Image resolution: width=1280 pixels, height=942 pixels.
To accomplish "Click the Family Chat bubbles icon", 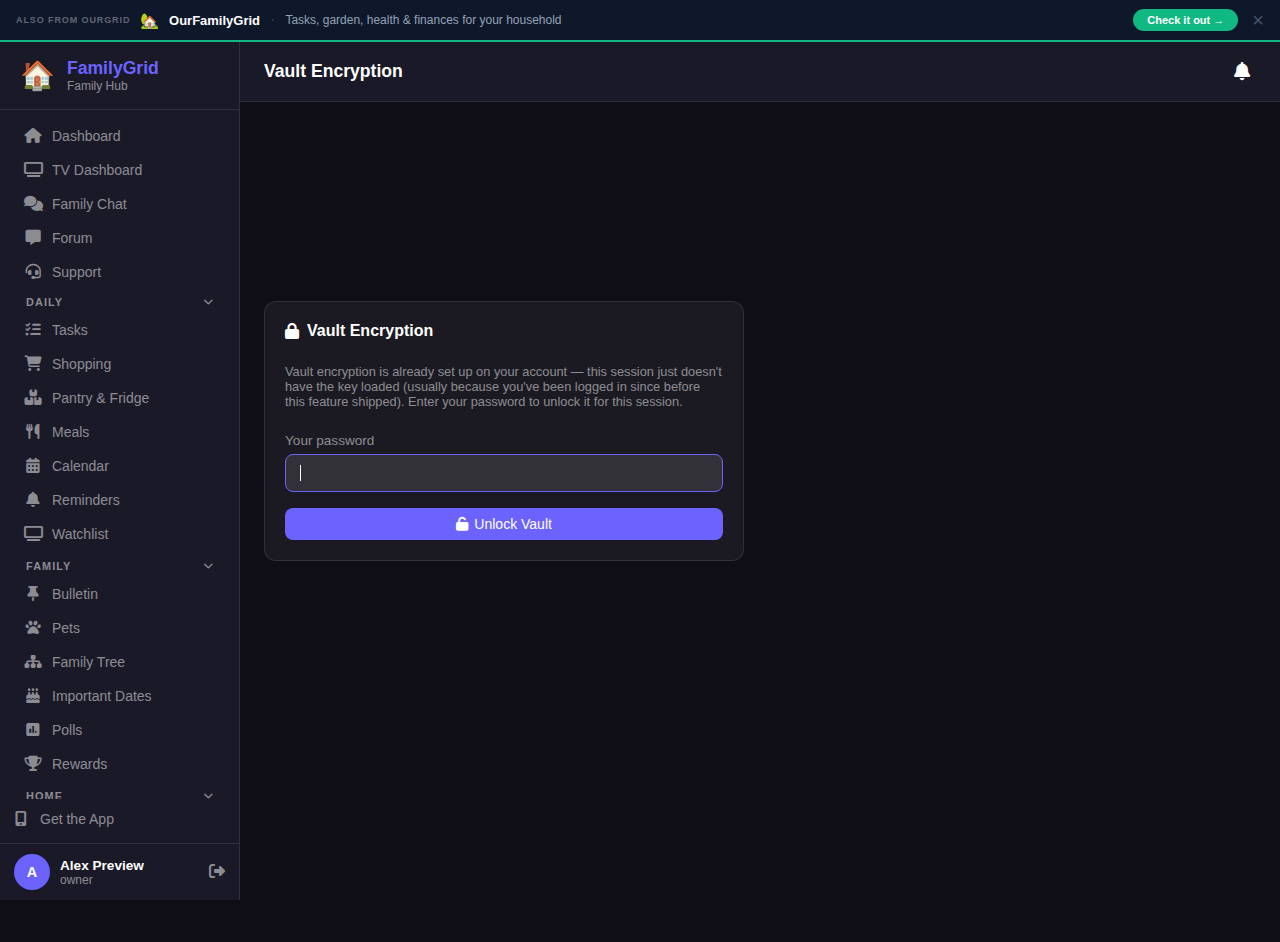I will [33, 204].
